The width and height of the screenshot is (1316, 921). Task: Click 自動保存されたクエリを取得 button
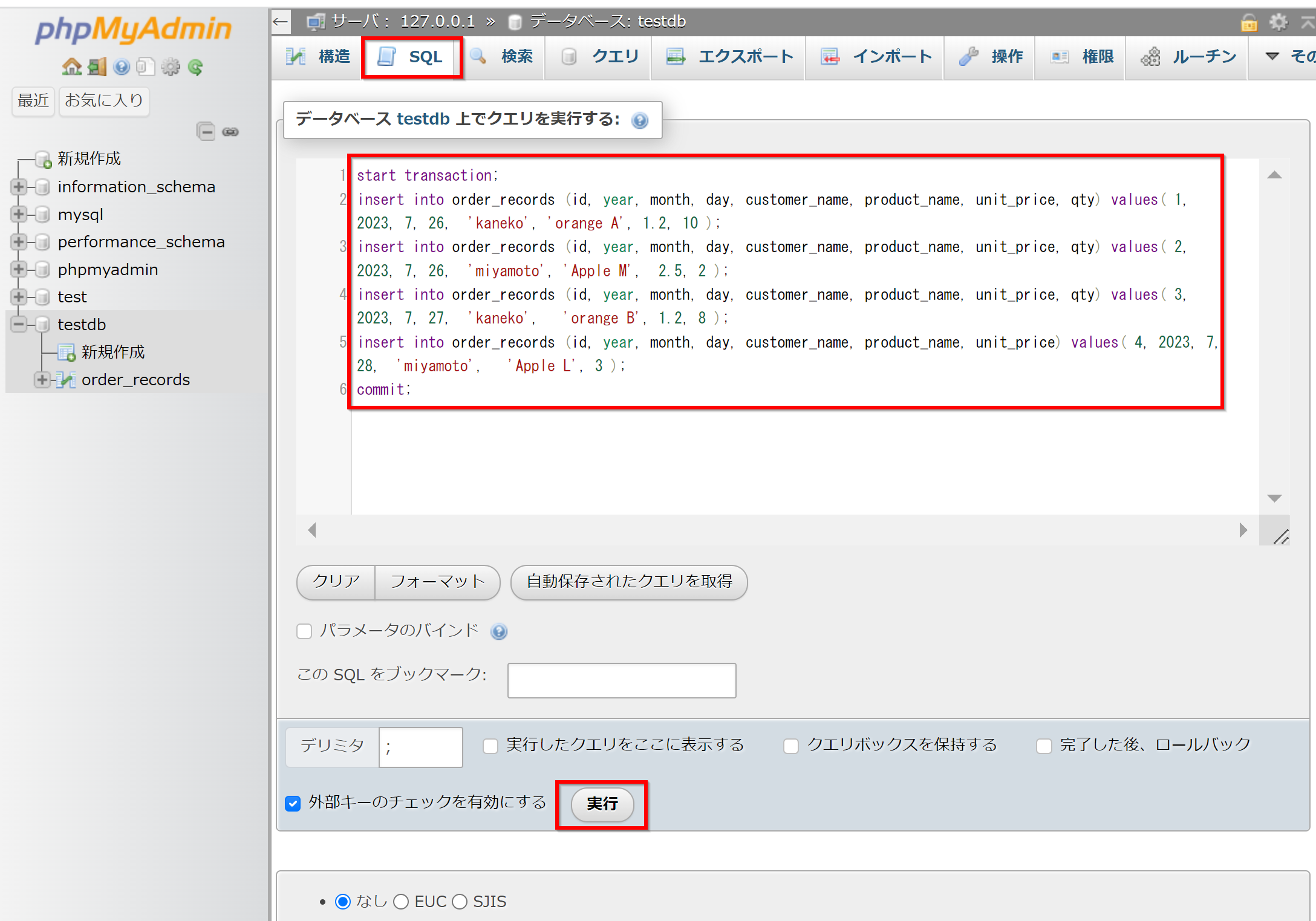click(629, 582)
